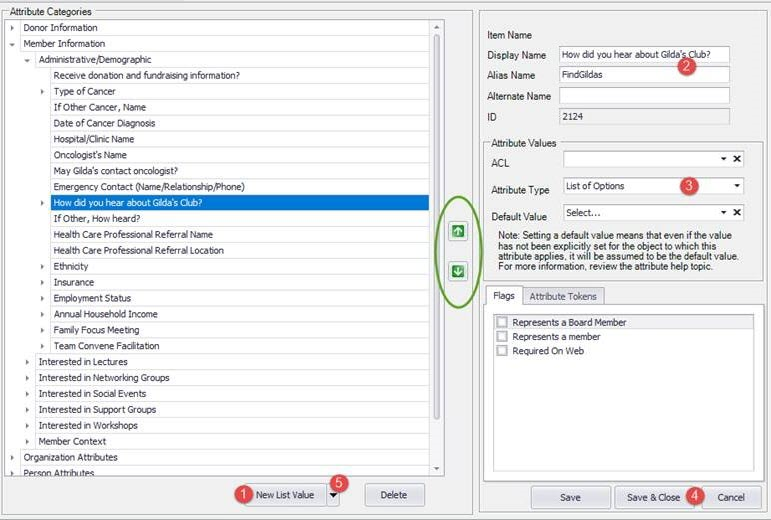Expand Interested in Lectures node
Screen dimensions: 771x520
(x=28, y=362)
